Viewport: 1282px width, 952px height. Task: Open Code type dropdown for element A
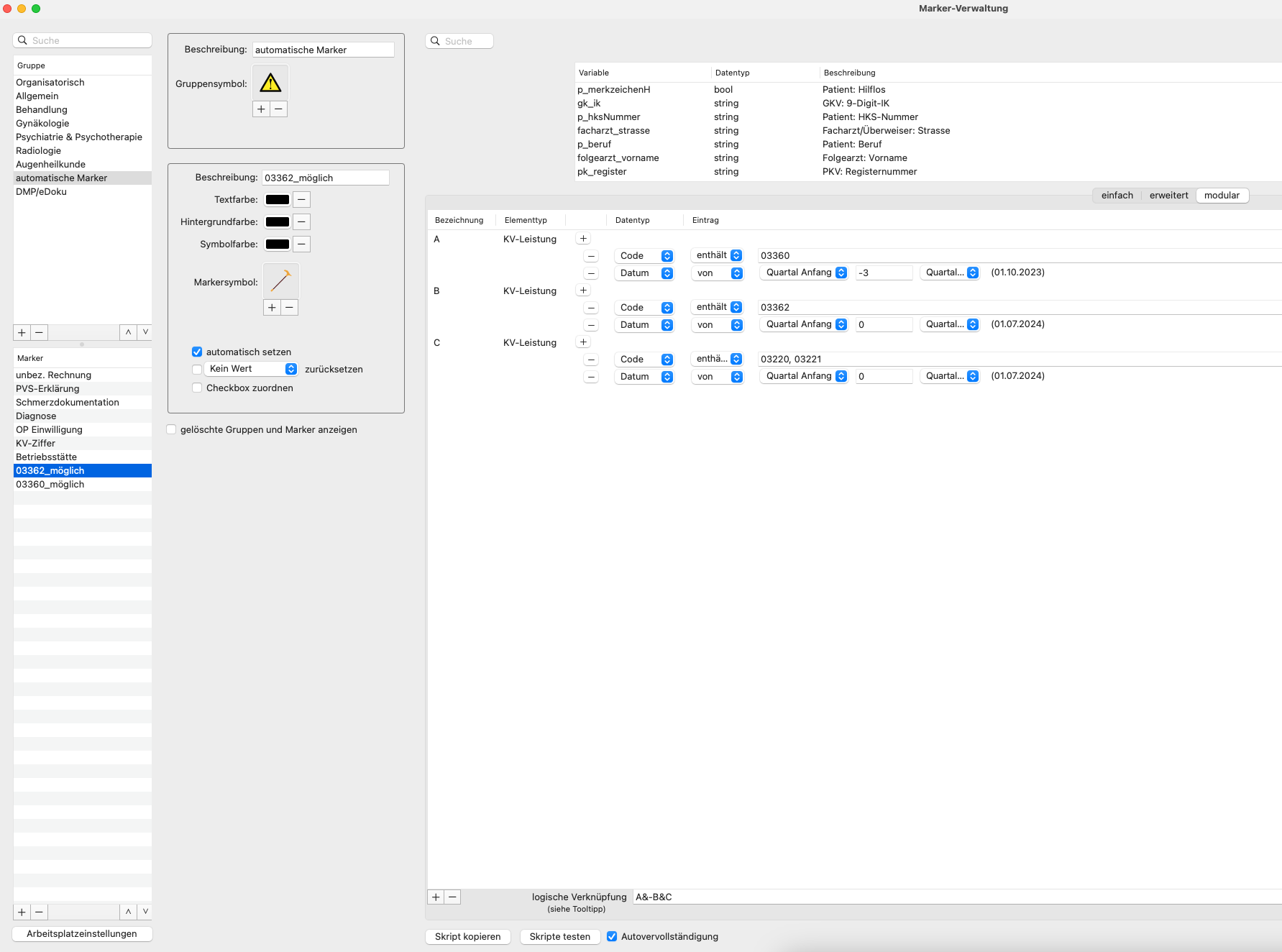644,256
